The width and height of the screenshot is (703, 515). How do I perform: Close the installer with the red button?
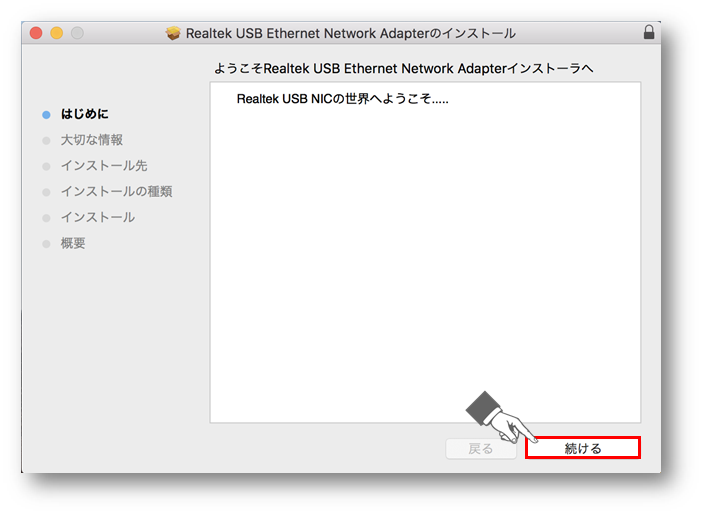(x=36, y=33)
